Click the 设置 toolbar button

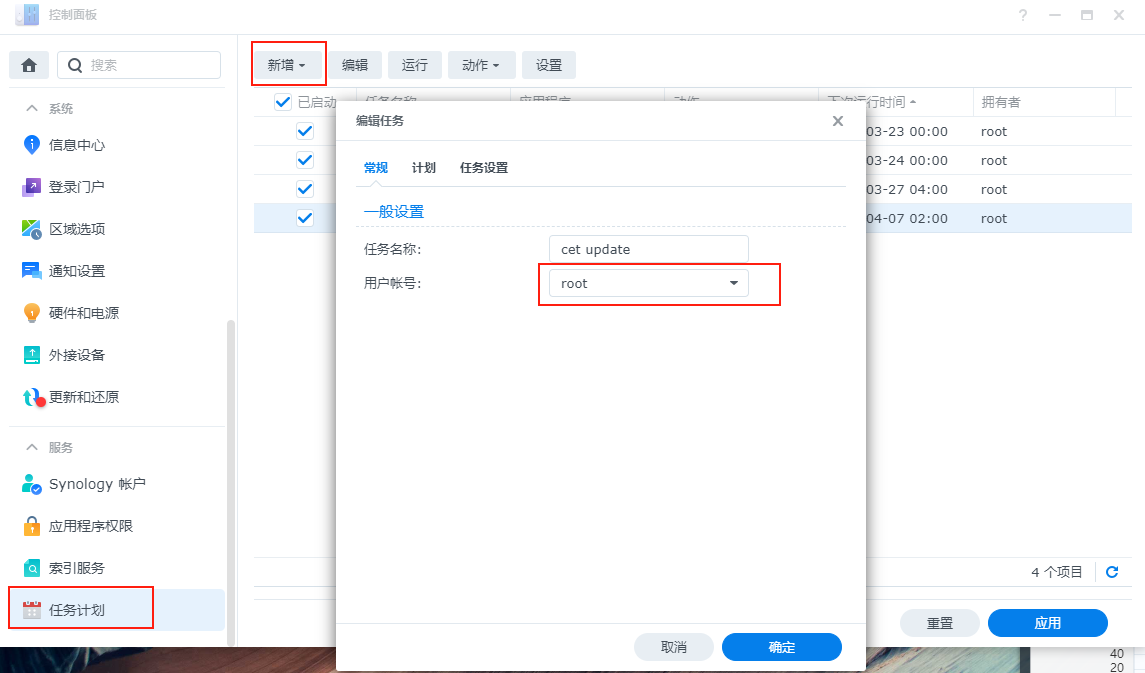point(549,65)
